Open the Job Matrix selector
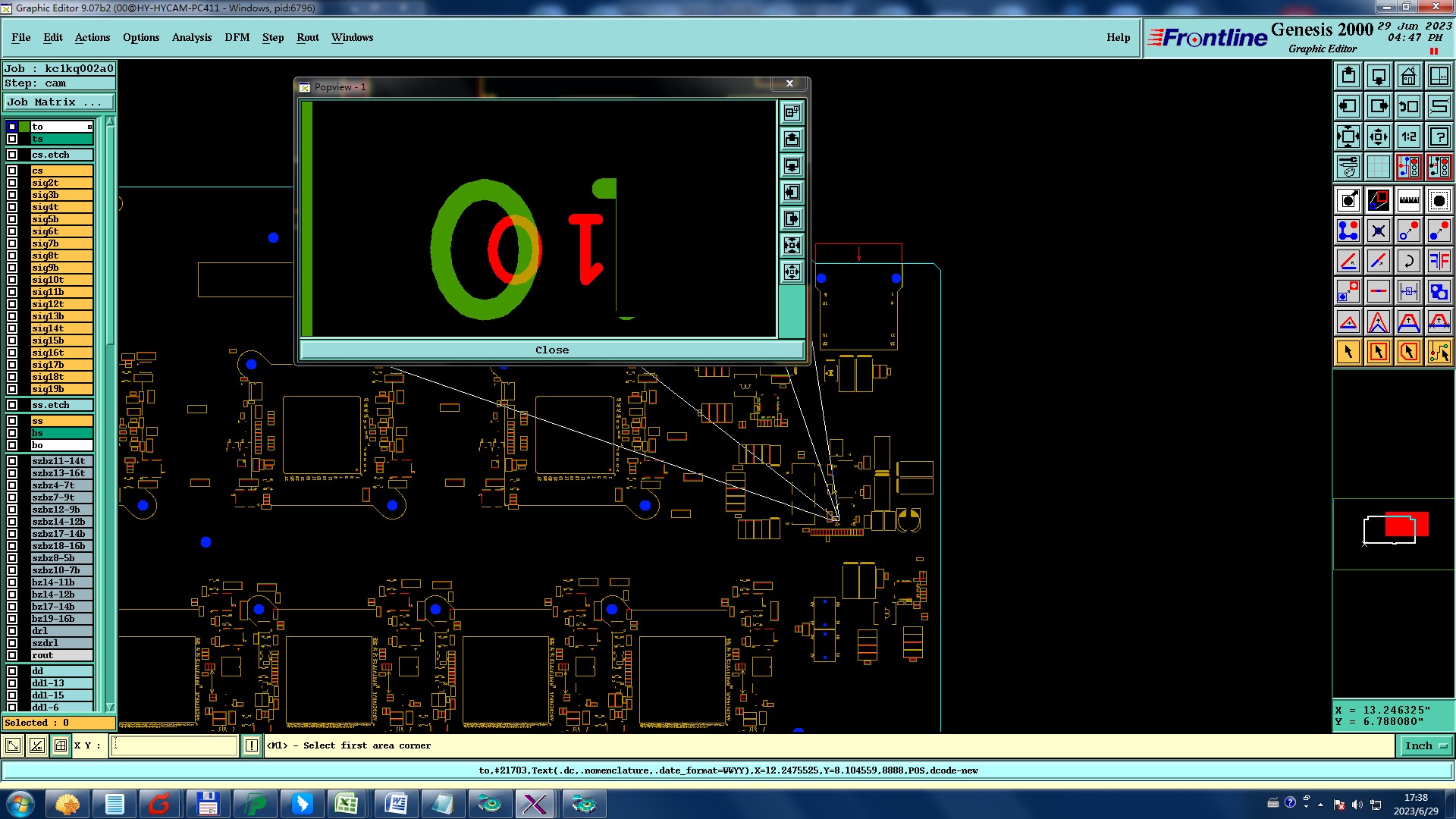 [58, 102]
